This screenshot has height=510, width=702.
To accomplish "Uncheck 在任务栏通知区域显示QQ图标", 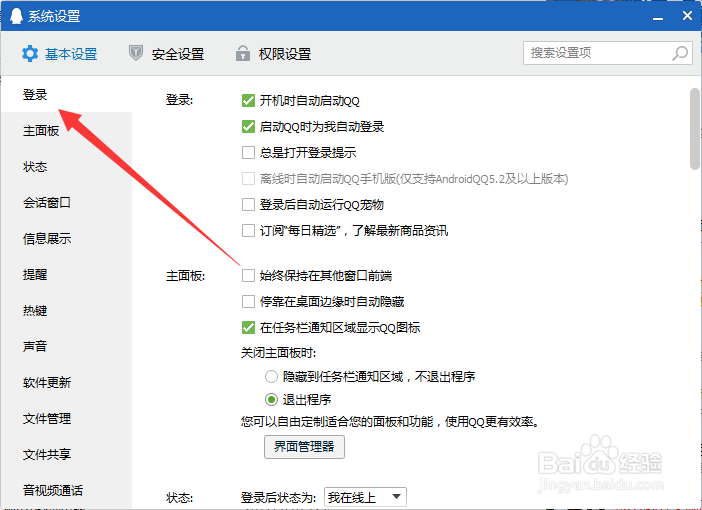I will (248, 327).
